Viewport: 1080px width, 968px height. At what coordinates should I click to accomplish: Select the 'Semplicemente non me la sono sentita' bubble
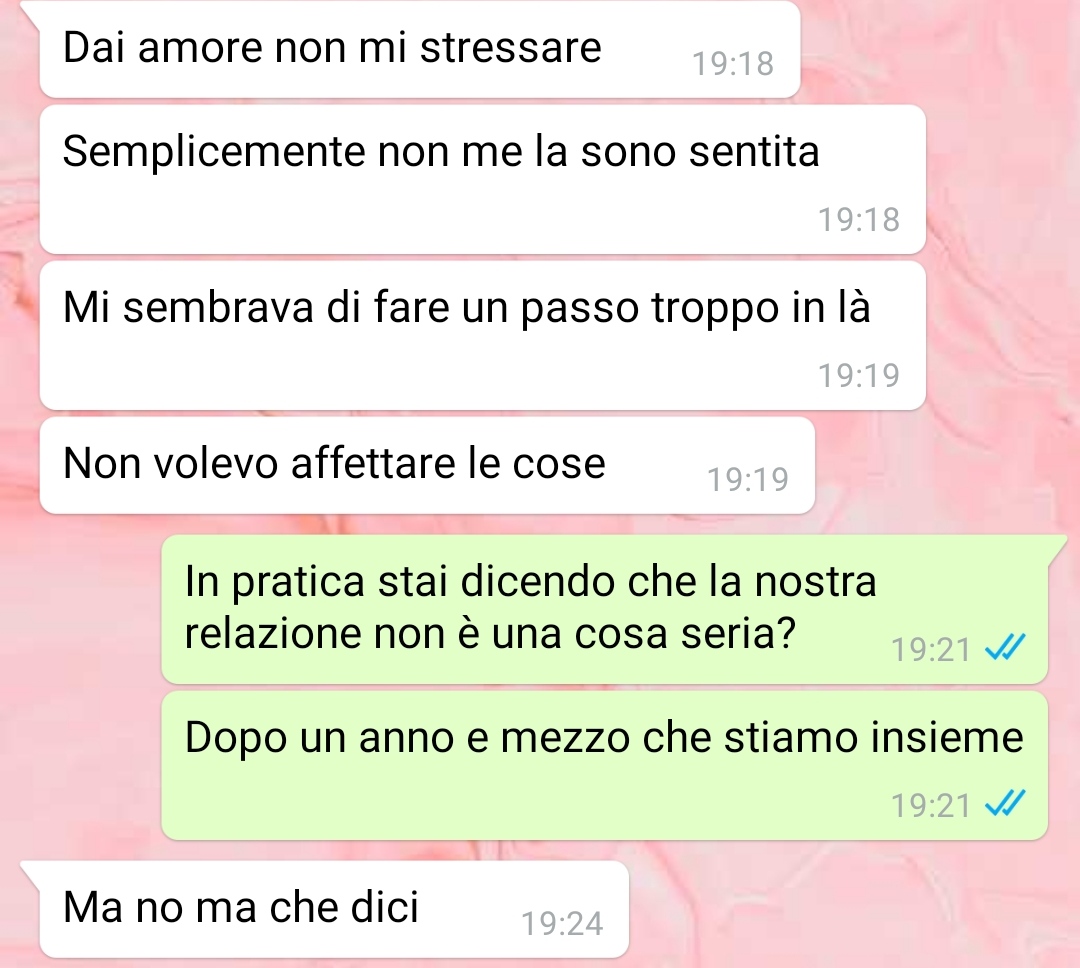482,179
